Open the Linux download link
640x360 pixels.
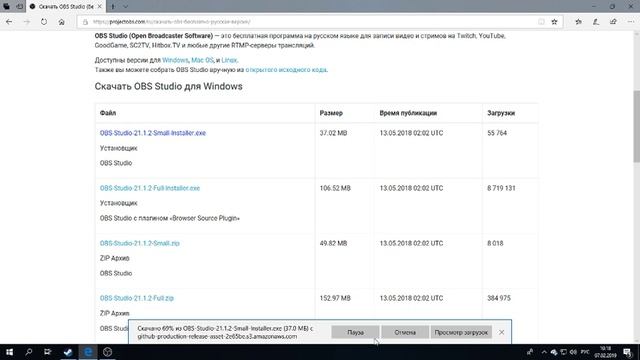229,60
